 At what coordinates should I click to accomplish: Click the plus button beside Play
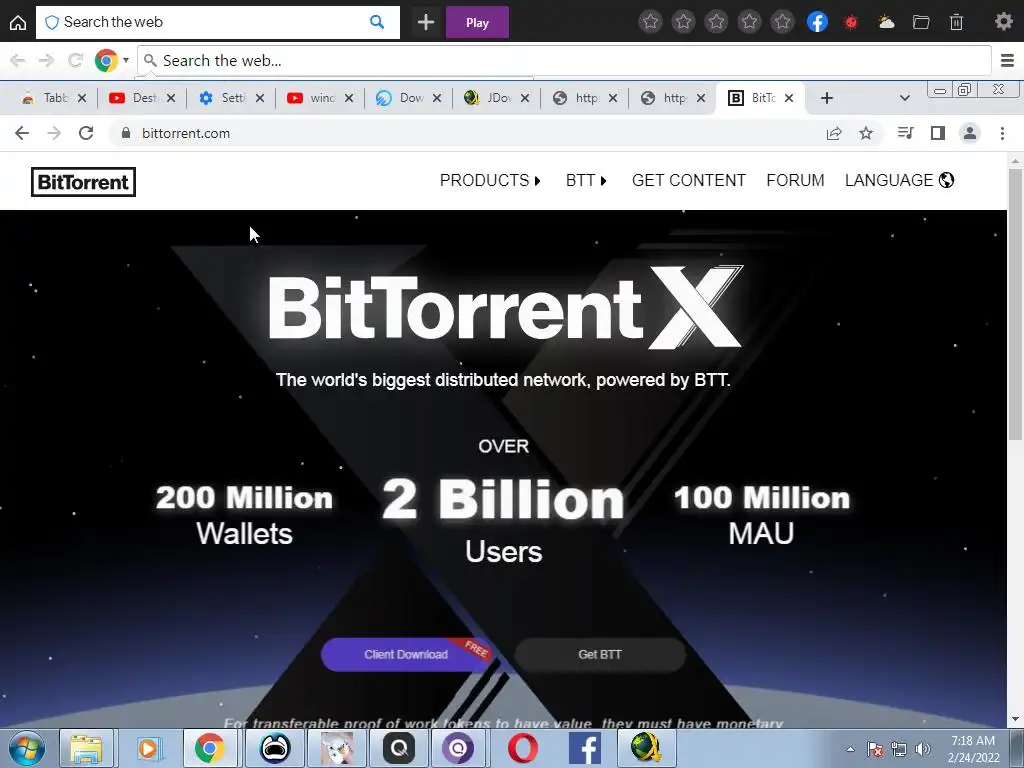pyautogui.click(x=426, y=22)
